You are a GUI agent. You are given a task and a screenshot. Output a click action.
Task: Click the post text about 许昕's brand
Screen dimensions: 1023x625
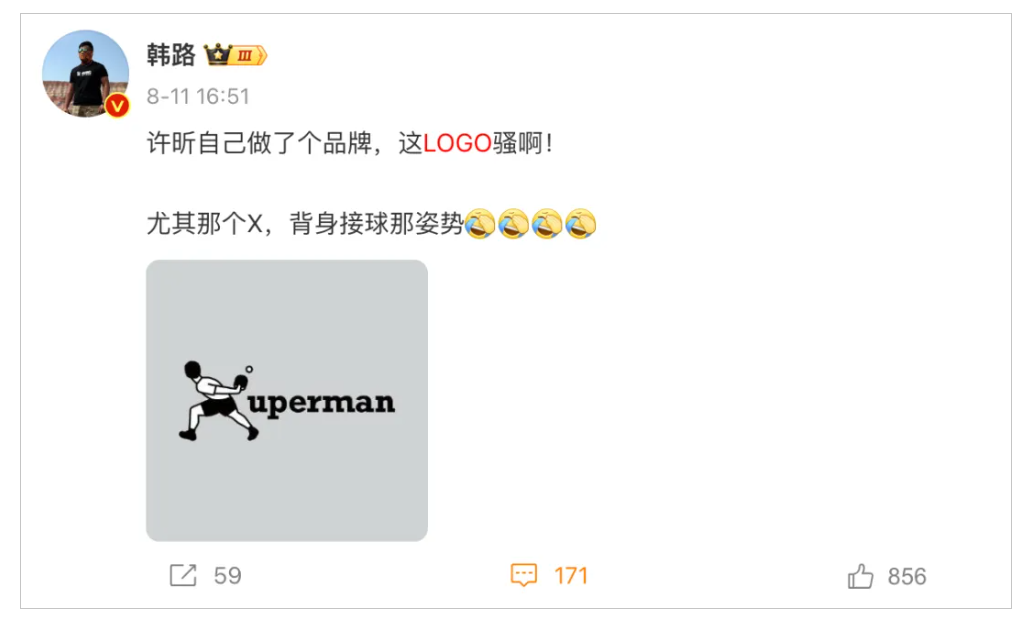[350, 143]
